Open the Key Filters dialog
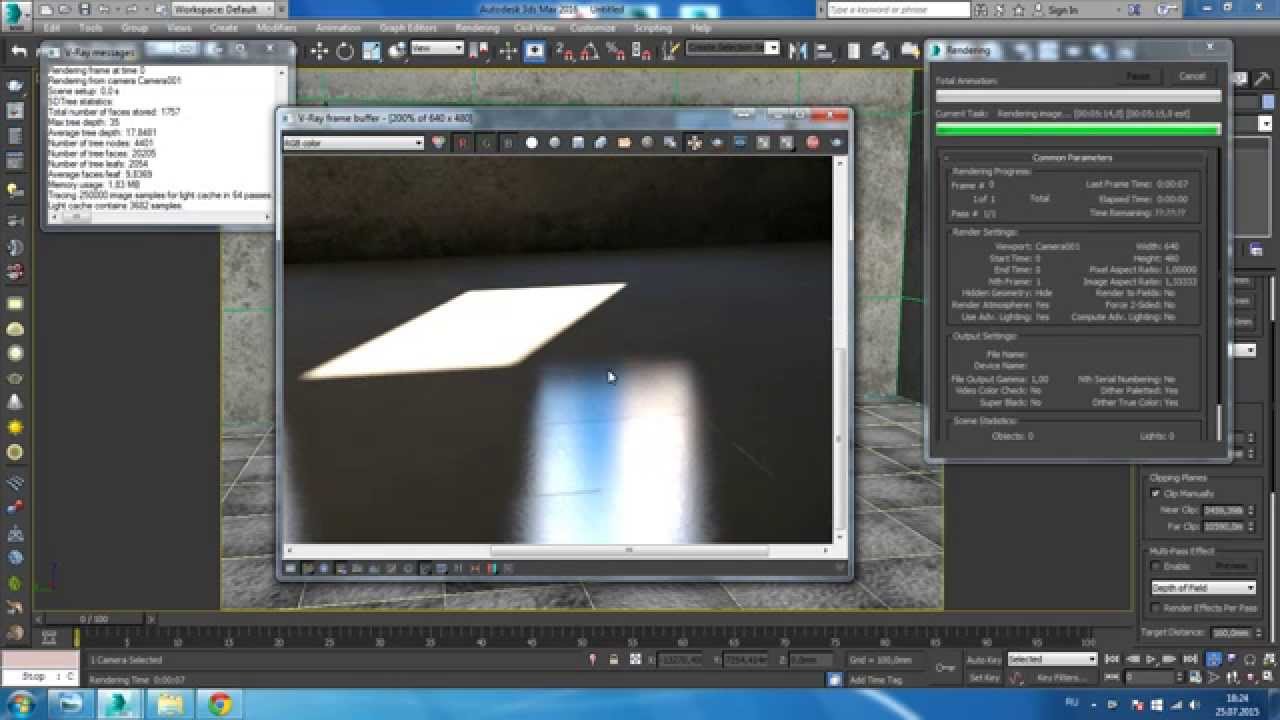1280x720 pixels. coord(1060,678)
